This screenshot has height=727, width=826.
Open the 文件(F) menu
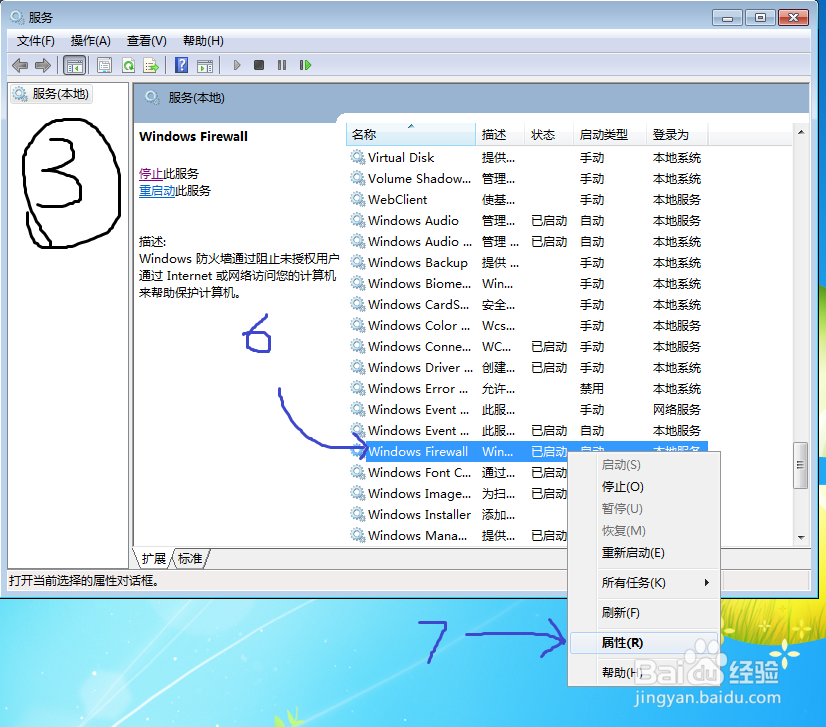point(36,41)
